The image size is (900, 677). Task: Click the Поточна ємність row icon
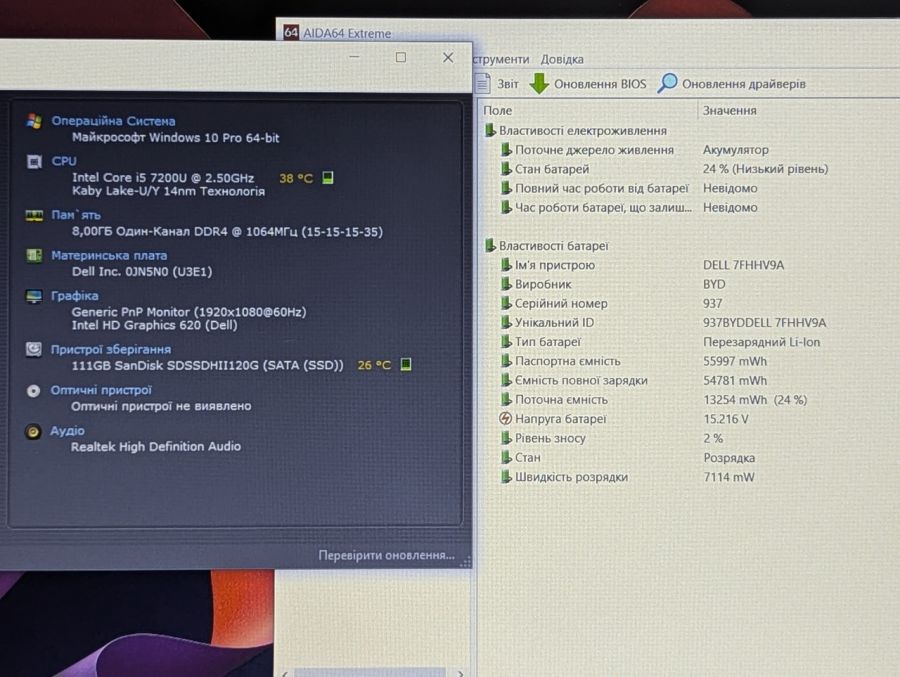(x=506, y=400)
